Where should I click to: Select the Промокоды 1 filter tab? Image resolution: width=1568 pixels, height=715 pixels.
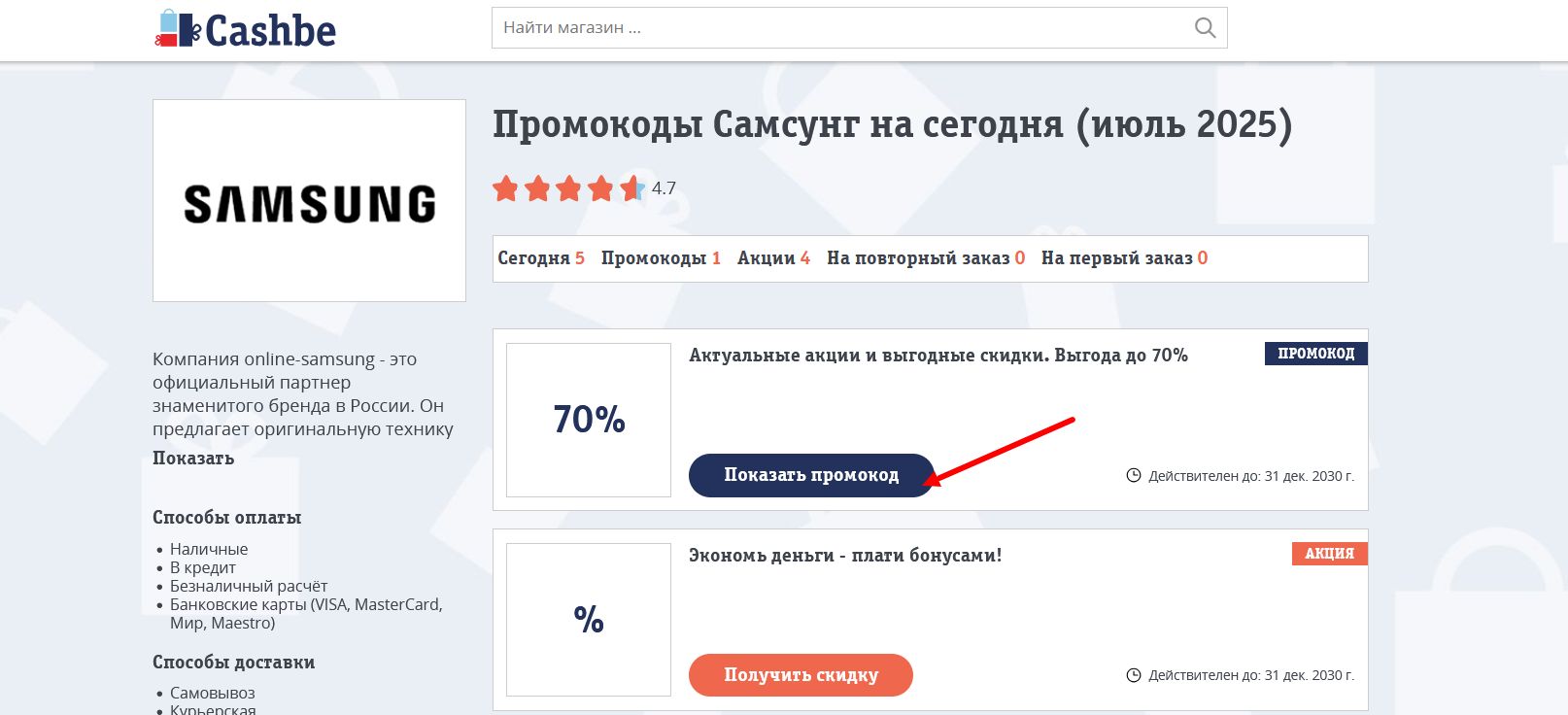661,258
